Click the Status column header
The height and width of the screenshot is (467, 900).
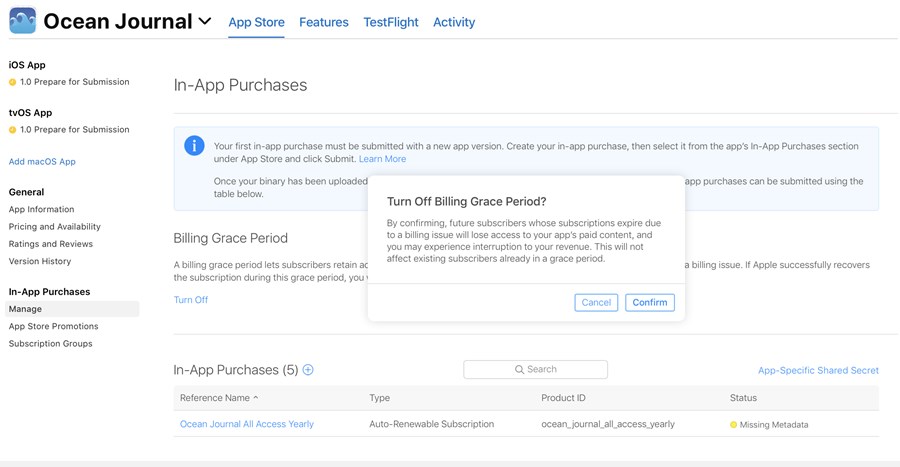click(743, 398)
